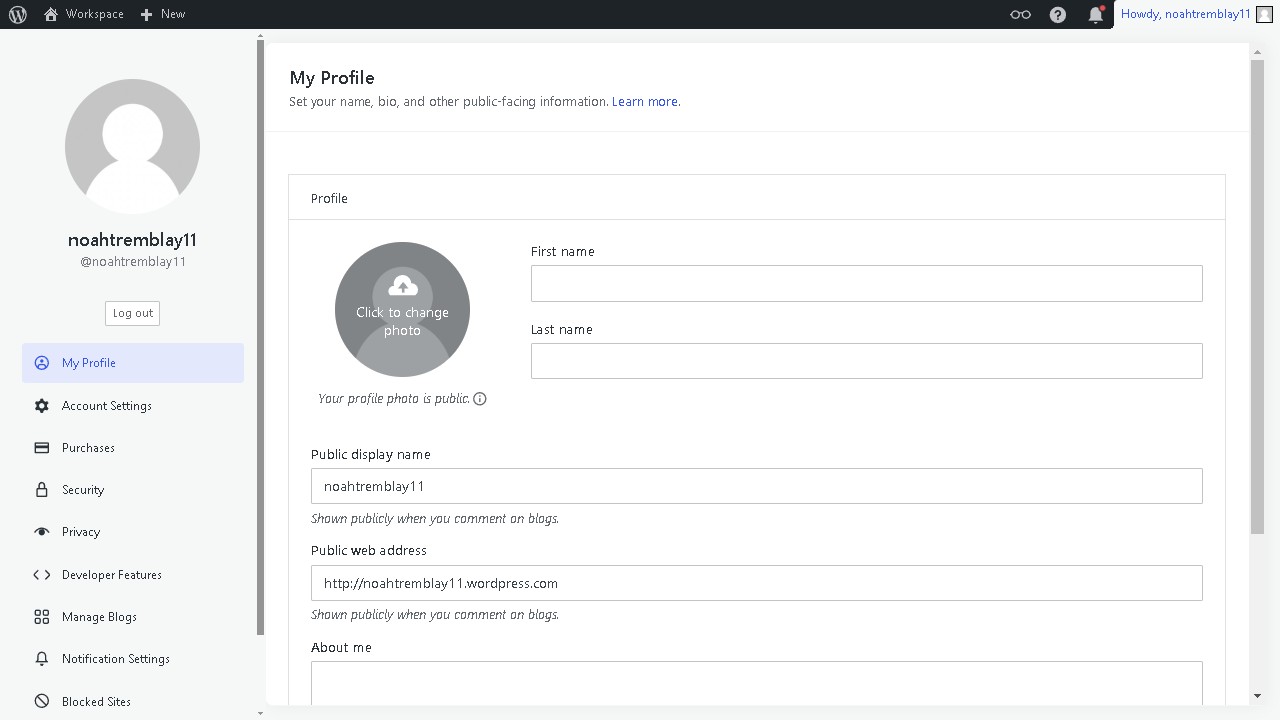
Task: Click the profile photo to change it
Action: pos(402,310)
